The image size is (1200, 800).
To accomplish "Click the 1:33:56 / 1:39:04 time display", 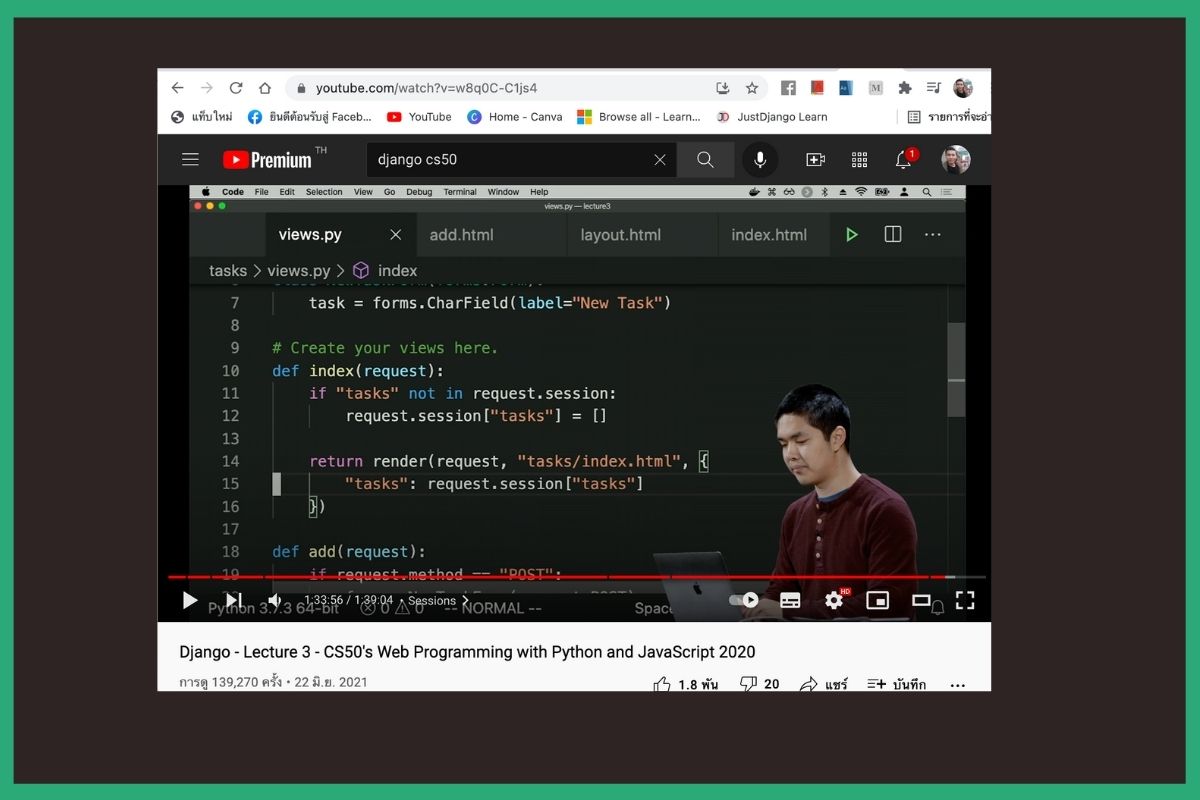I will (x=349, y=601).
